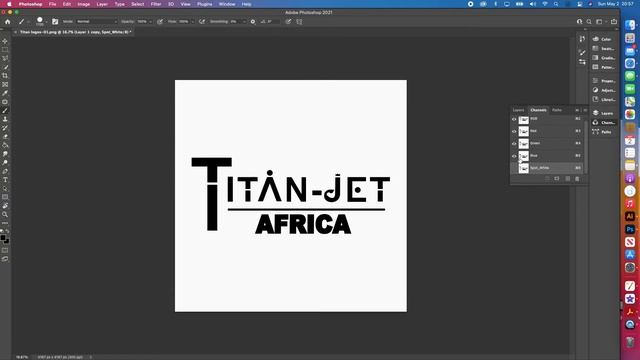Image resolution: width=640 pixels, height=360 pixels.
Task: Open the Filter menu
Action: coord(156,4)
